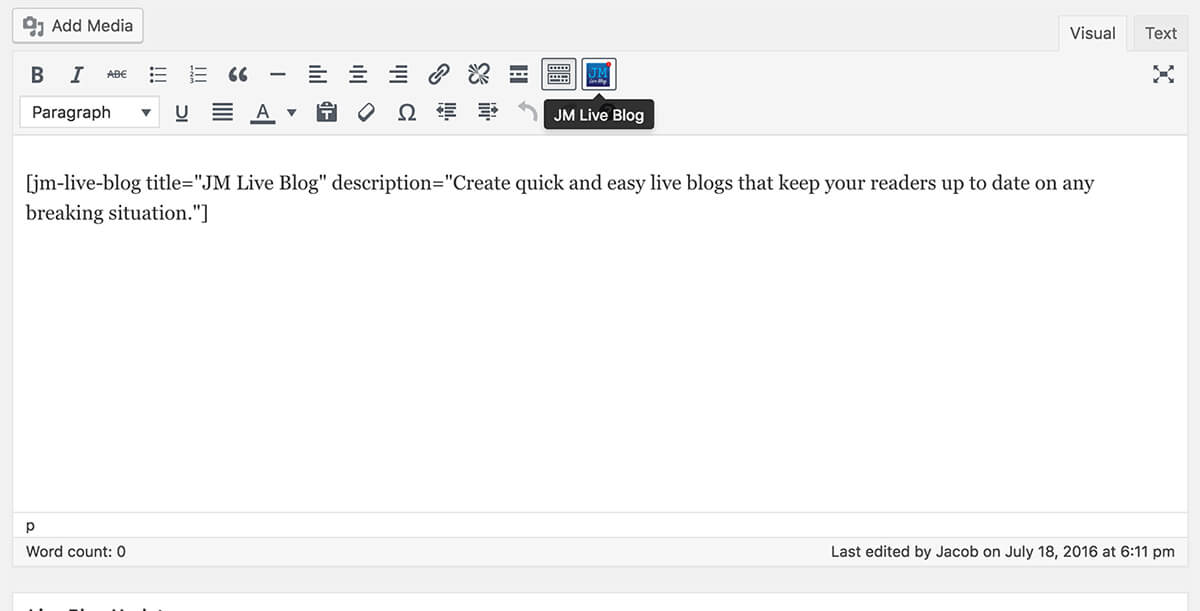Clear formatting with the eraser icon
This screenshot has height=611, width=1200.
366,113
